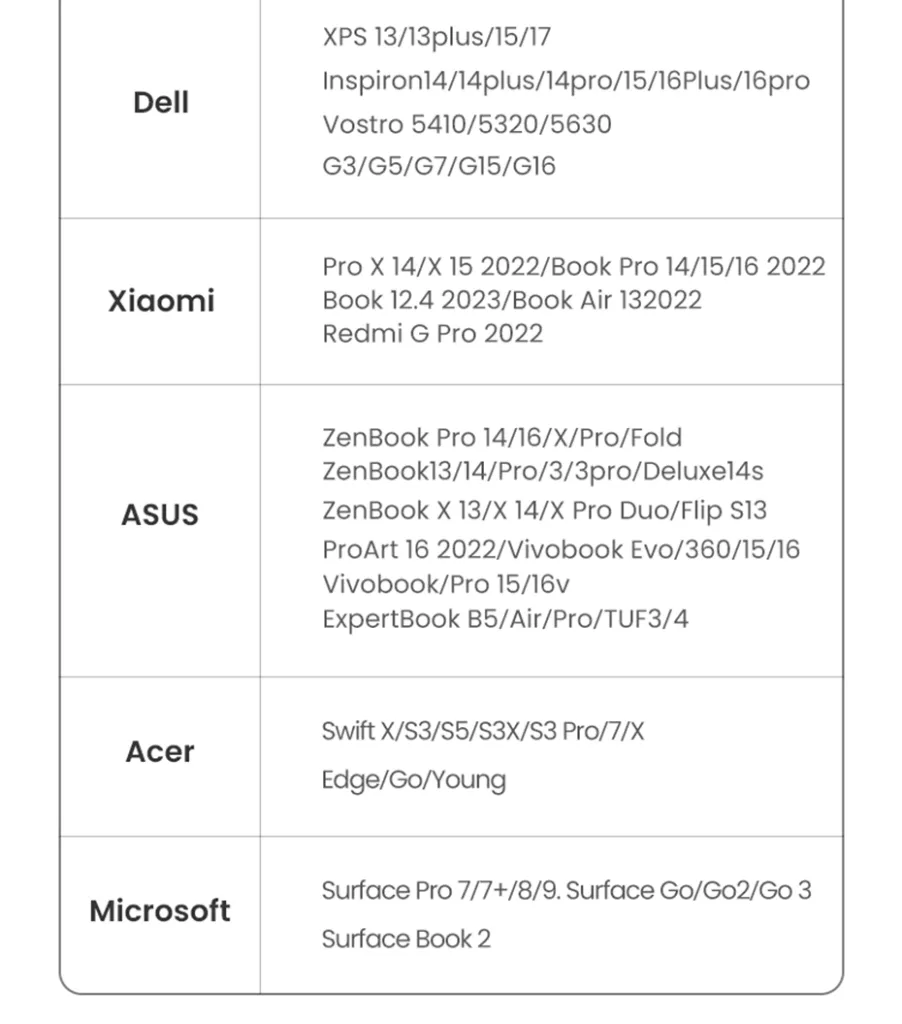Select the Inspiron14/14plus/14pro models text
Image resolution: width=902 pixels, height=1024 pixels.
[x=566, y=81]
